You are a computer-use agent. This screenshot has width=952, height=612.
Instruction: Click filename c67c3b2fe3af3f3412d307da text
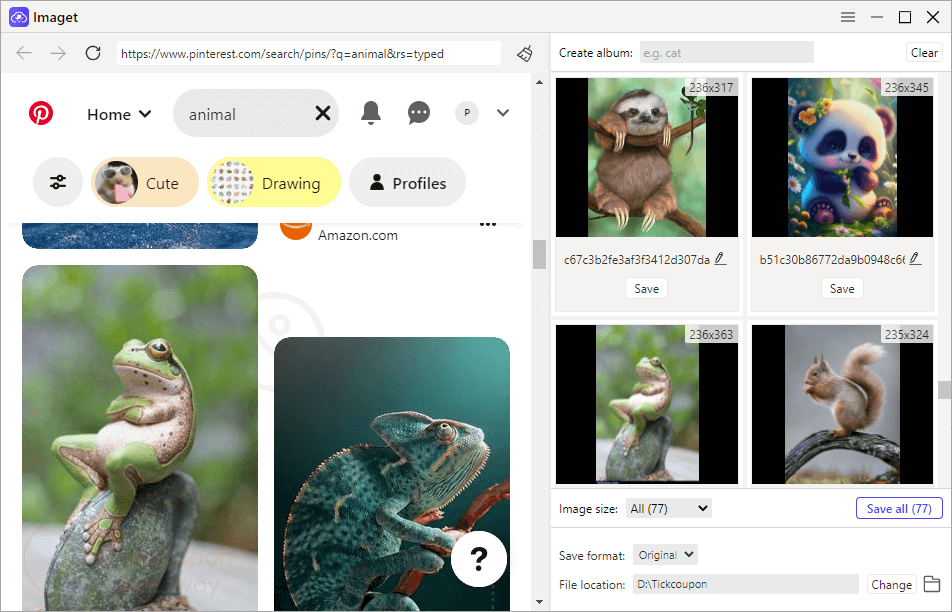637,260
